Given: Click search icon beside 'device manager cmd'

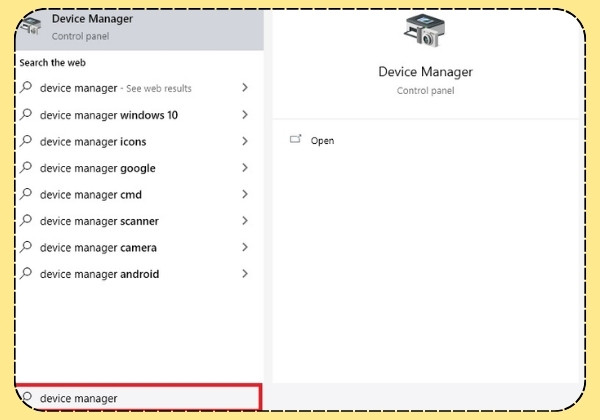Looking at the screenshot, I should tap(26, 194).
